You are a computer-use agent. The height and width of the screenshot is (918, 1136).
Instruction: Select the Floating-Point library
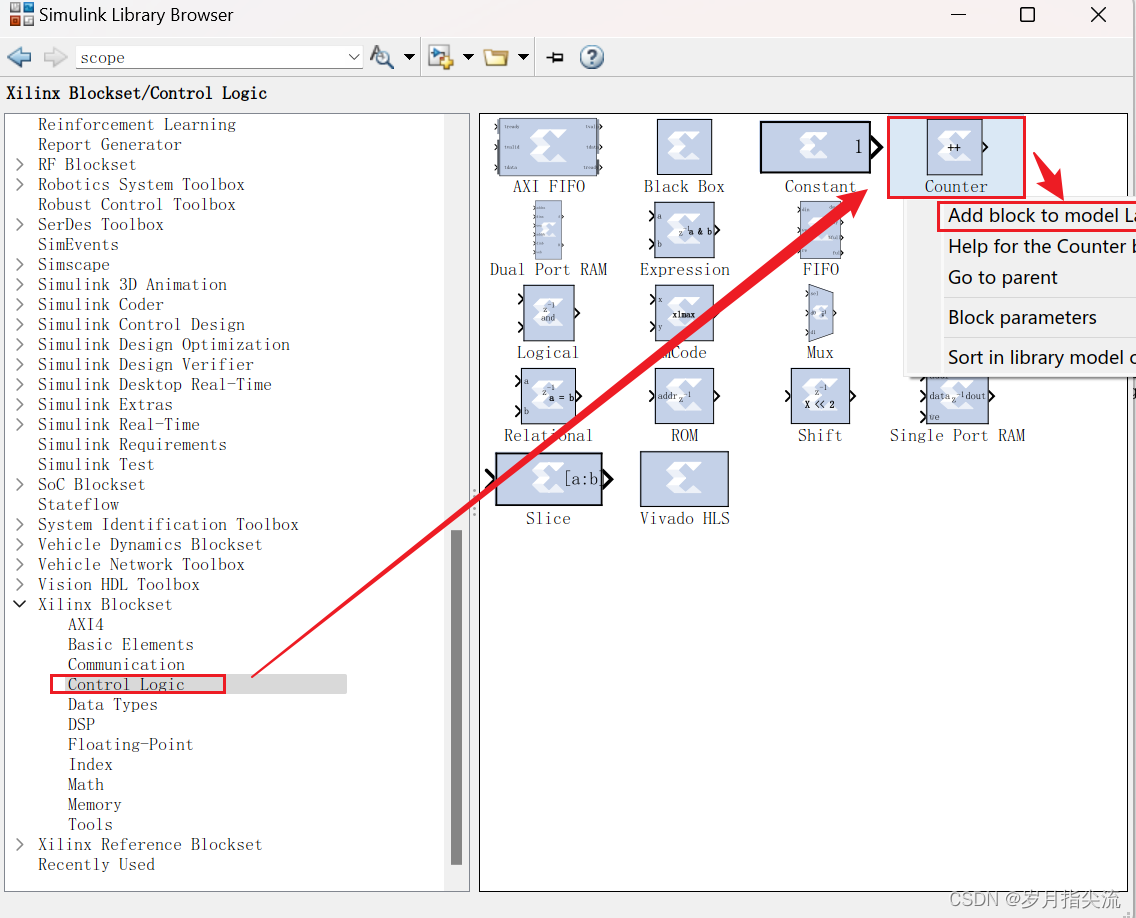point(130,744)
